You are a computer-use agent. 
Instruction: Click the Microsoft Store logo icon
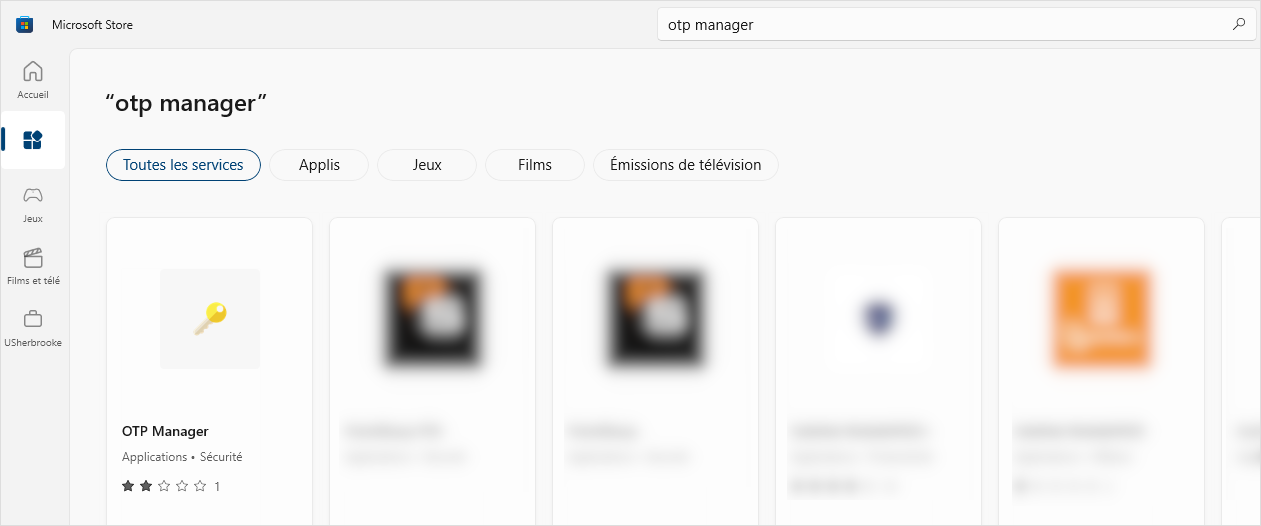pyautogui.click(x=24, y=25)
